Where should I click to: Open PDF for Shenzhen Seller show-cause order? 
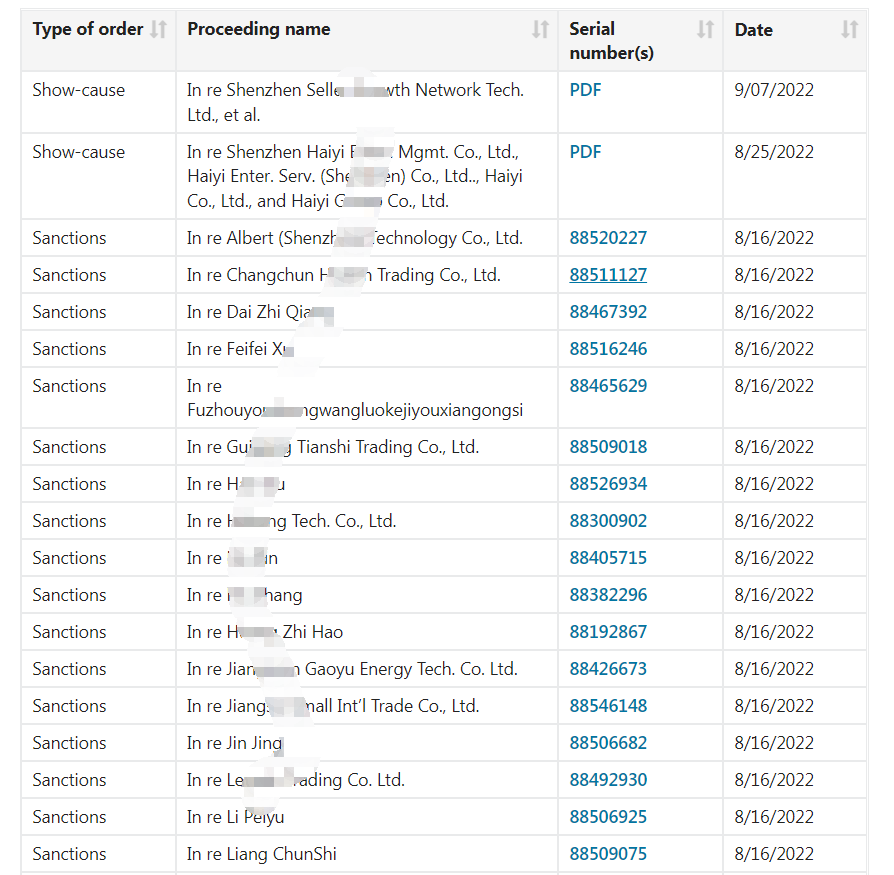coord(585,90)
